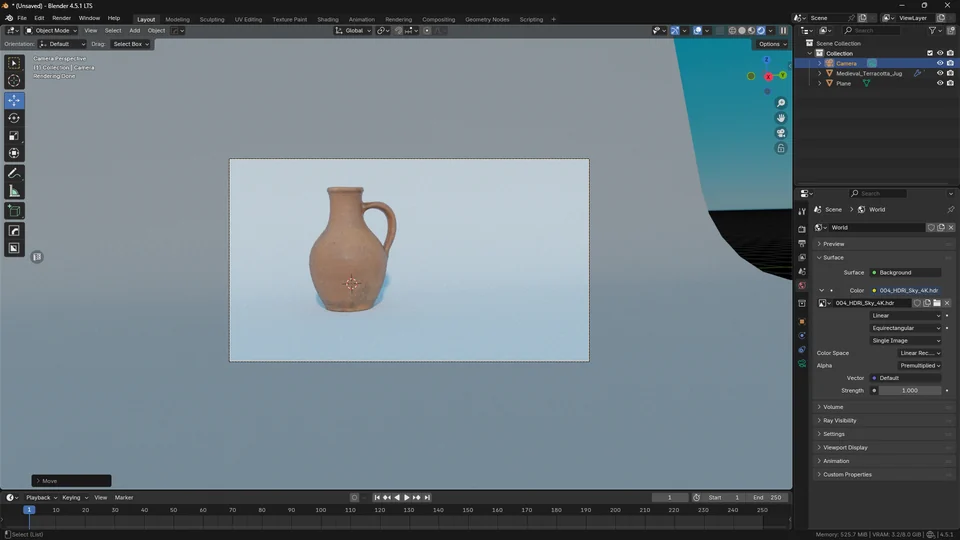The height and width of the screenshot is (540, 960).
Task: Toggle viewport overlays display
Action: [697, 31]
